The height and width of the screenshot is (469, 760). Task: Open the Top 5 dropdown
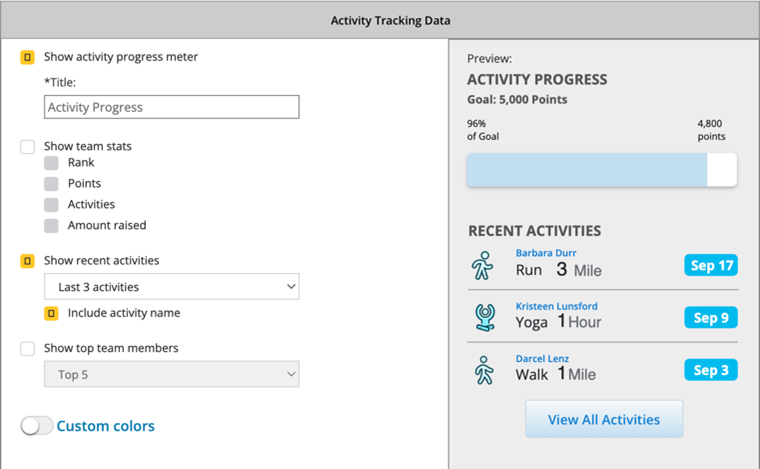(172, 375)
